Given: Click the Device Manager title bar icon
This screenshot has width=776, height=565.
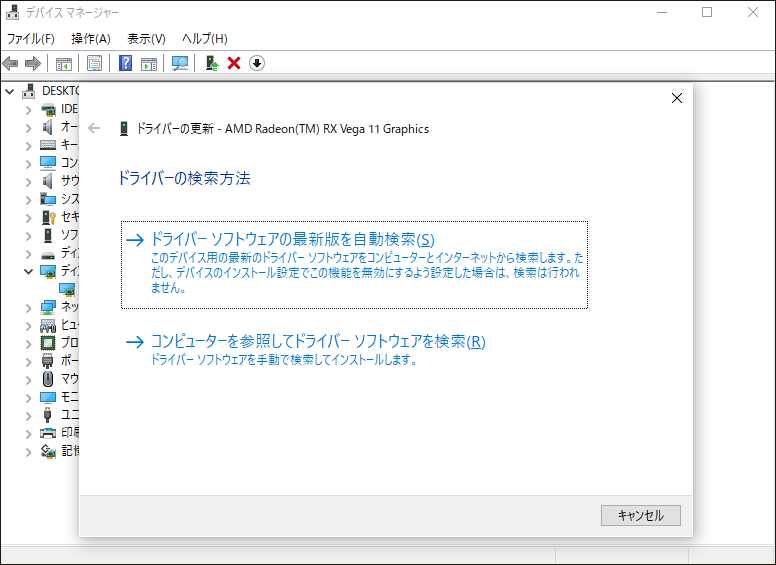Looking at the screenshot, I should click(x=12, y=12).
